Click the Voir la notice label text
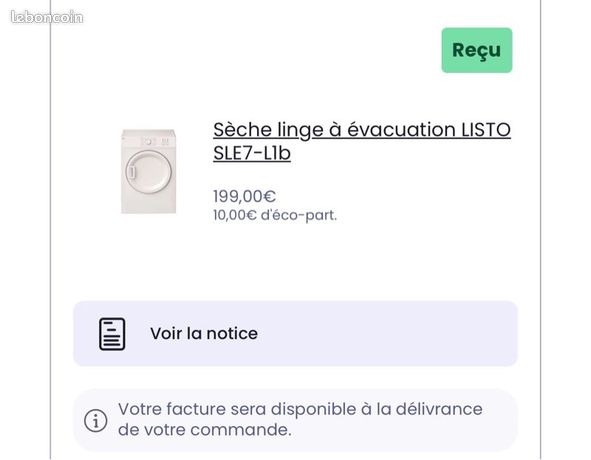Viewport: 591px width, 460px height. point(204,334)
